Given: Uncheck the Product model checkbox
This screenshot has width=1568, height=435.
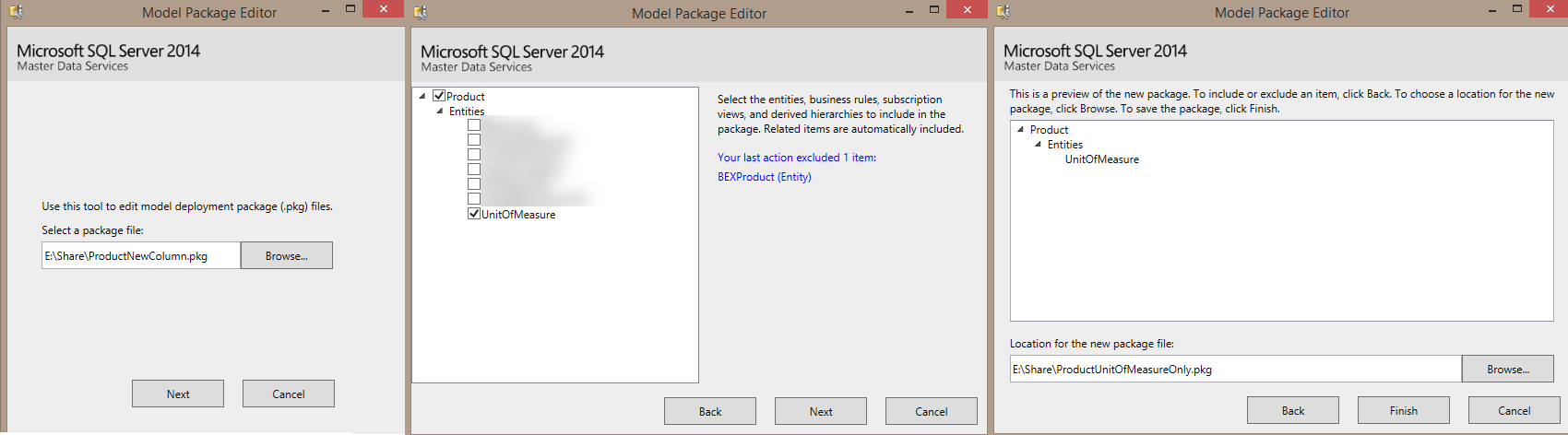Looking at the screenshot, I should click(x=439, y=96).
